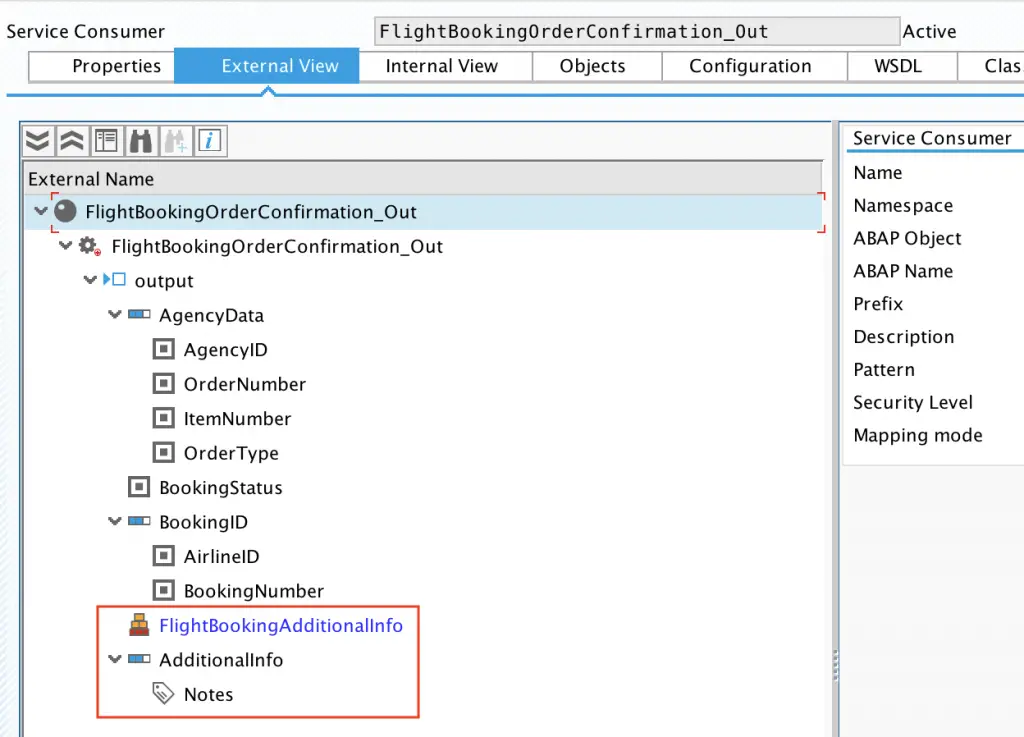The width and height of the screenshot is (1024, 737).
Task: Click the element icon beside OrderType
Action: point(163,452)
